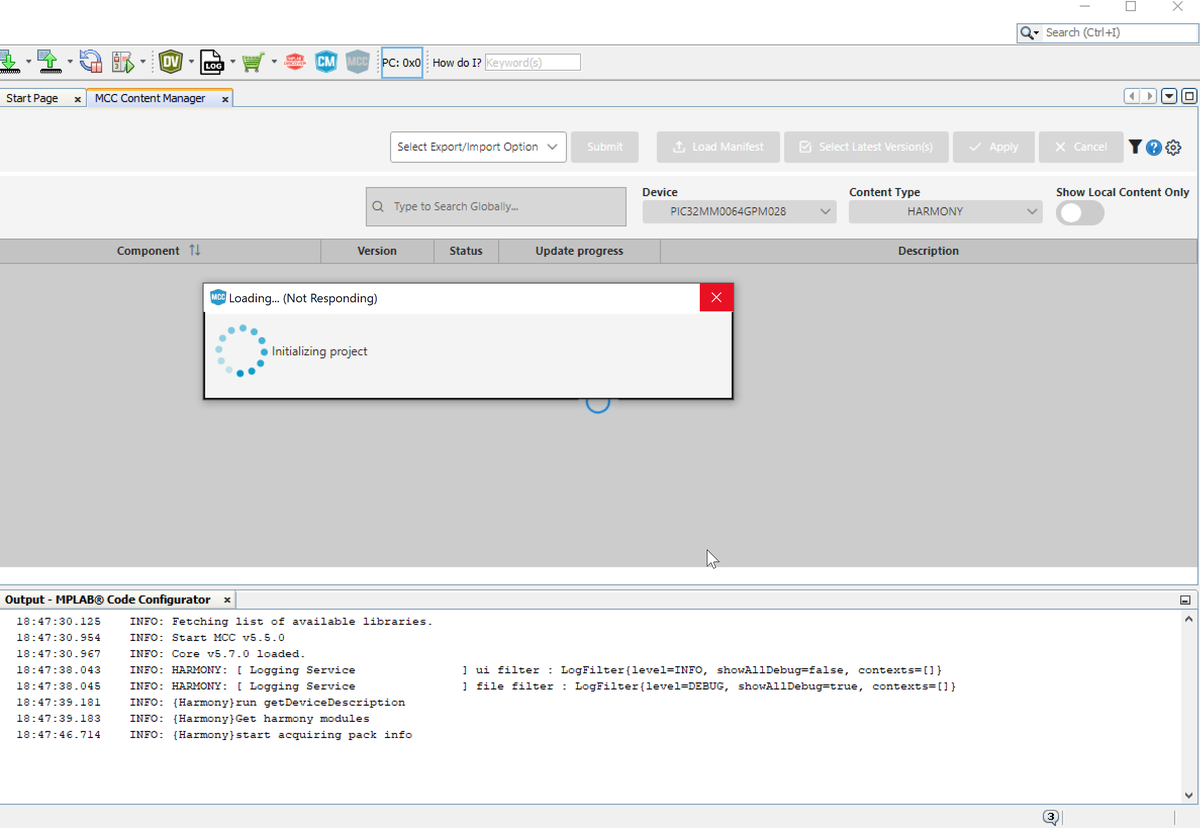Image resolution: width=1200 pixels, height=828 pixels.
Task: Close the Output MPLAB Code Configurator tab
Action: coord(227,600)
